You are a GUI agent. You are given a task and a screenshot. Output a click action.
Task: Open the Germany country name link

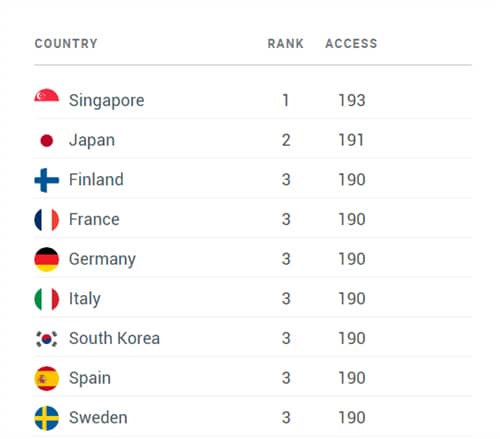pos(102,260)
